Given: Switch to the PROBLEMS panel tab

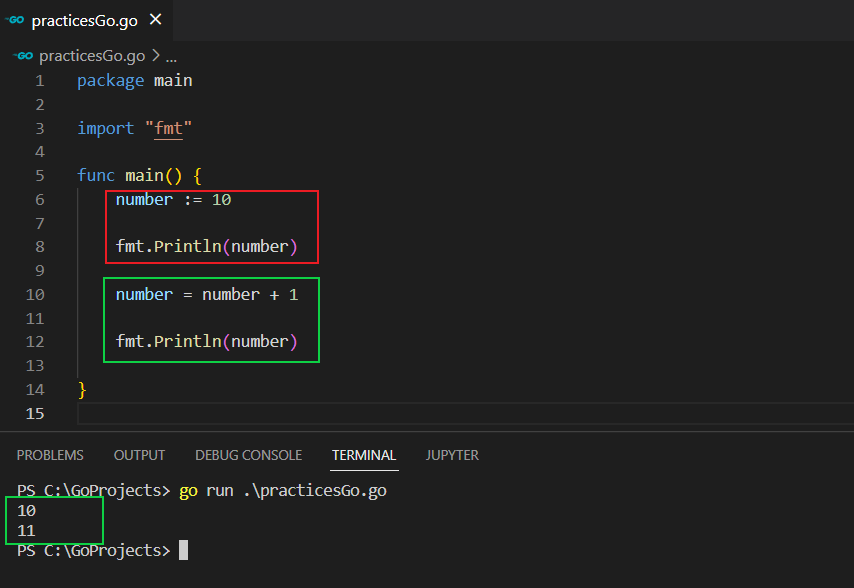Looking at the screenshot, I should click(x=50, y=455).
